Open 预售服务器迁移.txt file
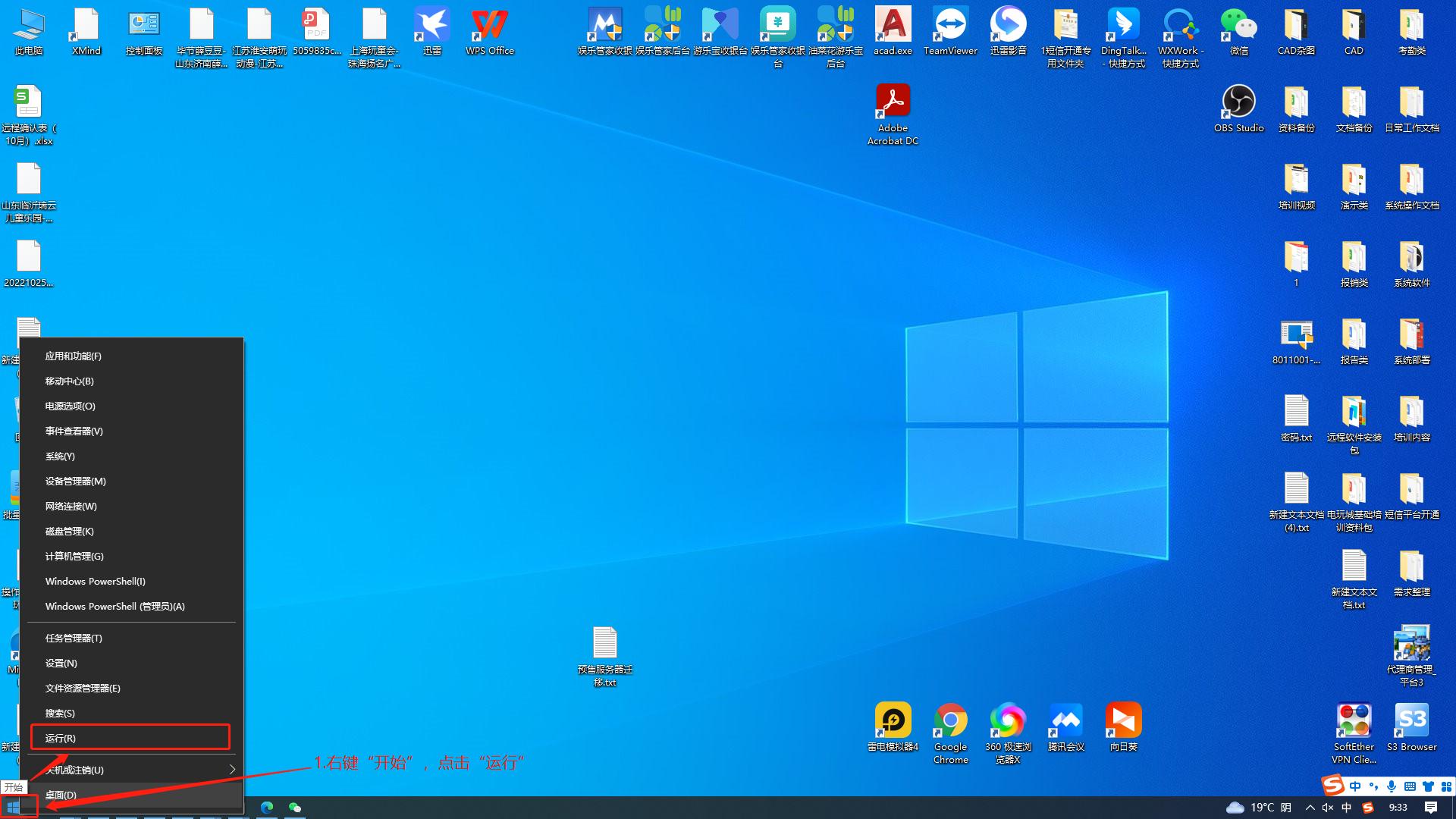Viewport: 1456px width, 819px height. pyautogui.click(x=605, y=657)
